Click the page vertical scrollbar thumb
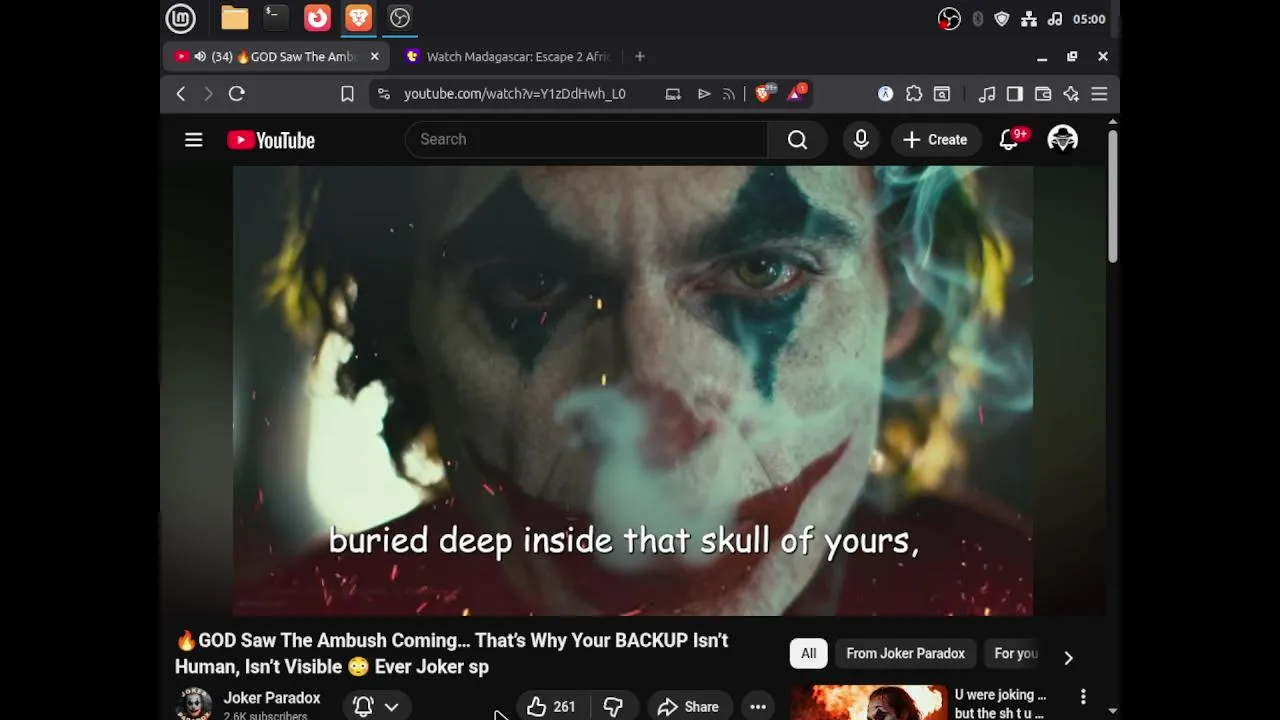 [x=1112, y=197]
